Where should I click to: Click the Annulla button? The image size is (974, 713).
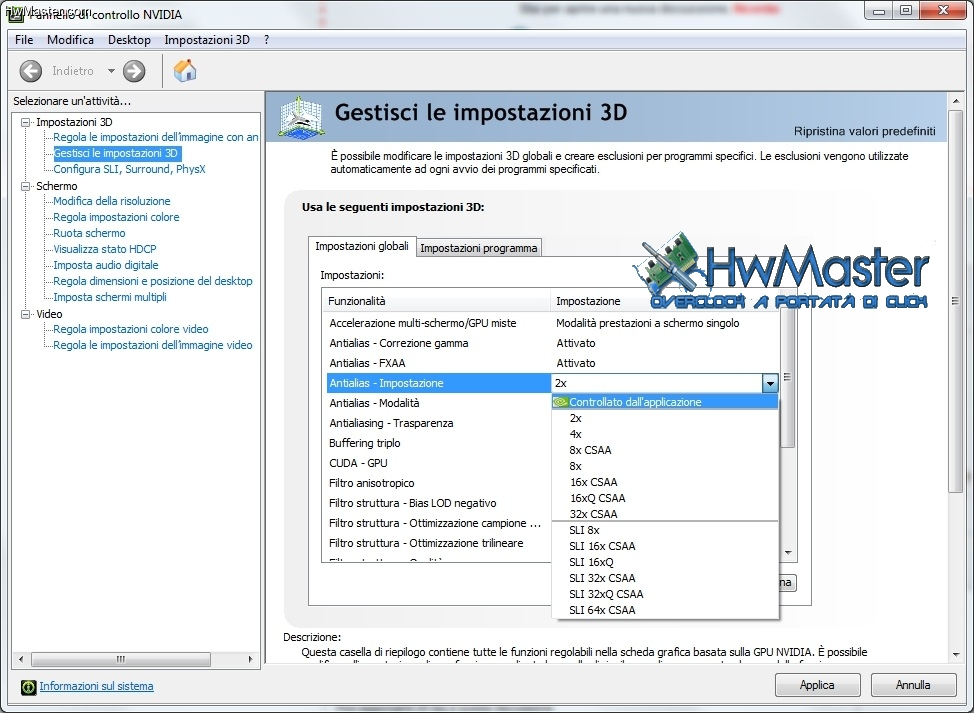[913, 685]
